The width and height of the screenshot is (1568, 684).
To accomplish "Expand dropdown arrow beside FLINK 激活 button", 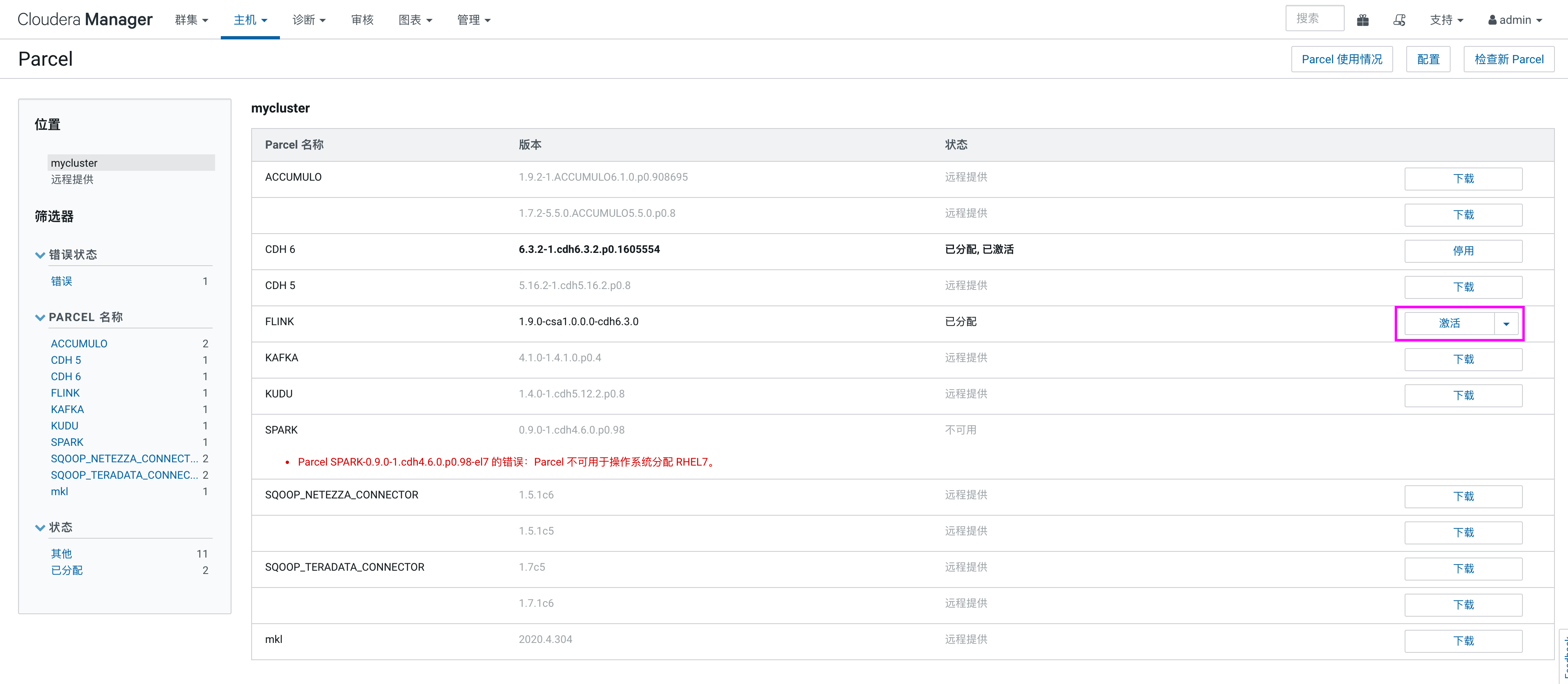I will 1506,324.
